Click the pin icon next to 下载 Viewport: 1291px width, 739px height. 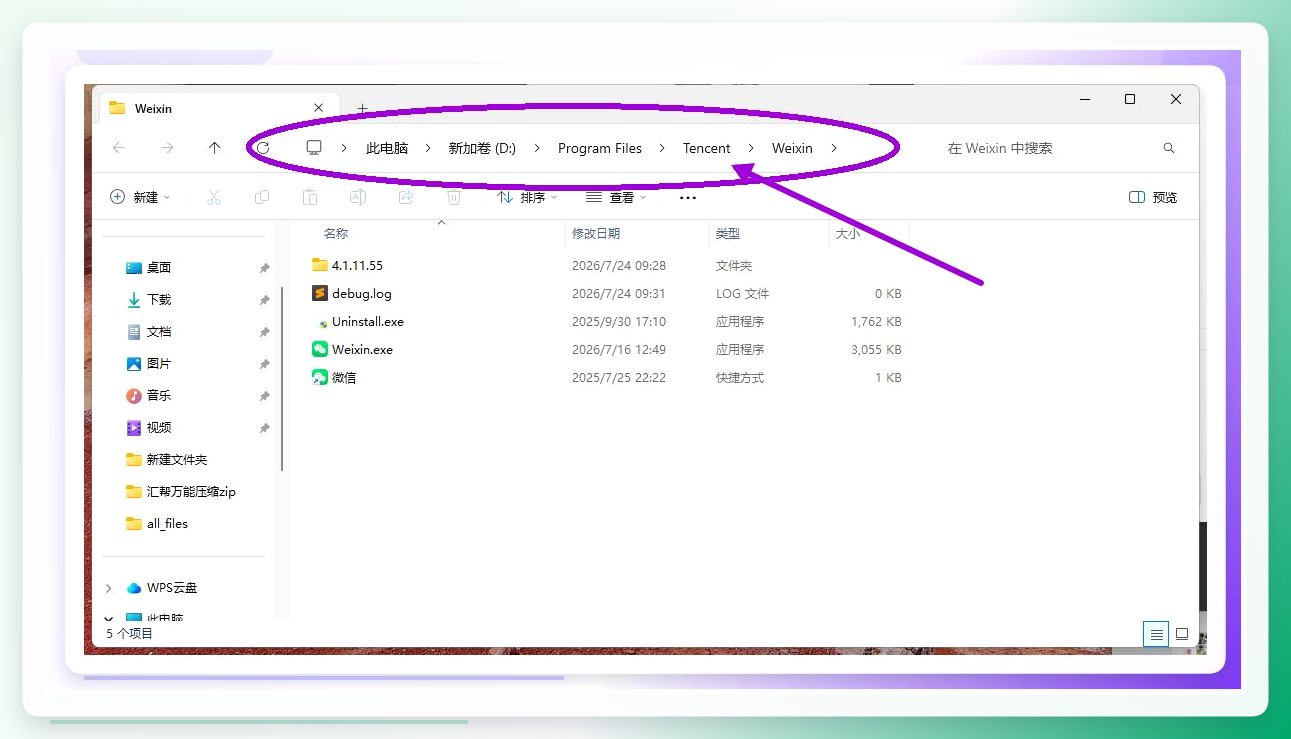point(264,300)
